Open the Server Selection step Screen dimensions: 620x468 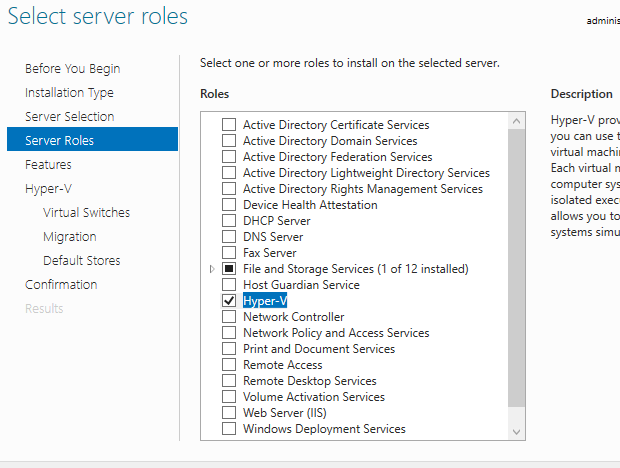click(x=70, y=117)
